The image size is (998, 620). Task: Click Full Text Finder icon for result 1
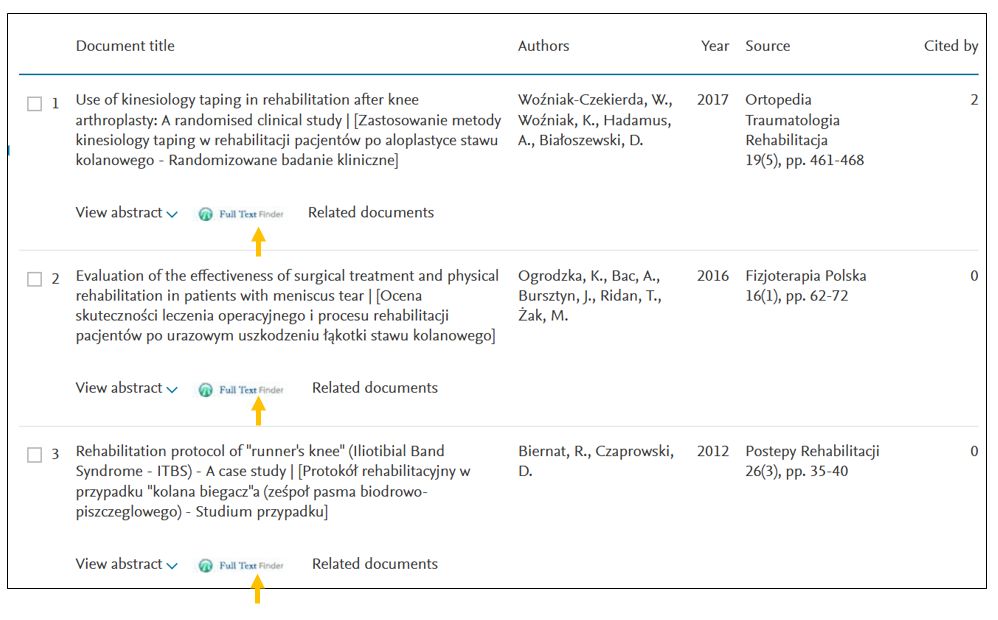[241, 214]
